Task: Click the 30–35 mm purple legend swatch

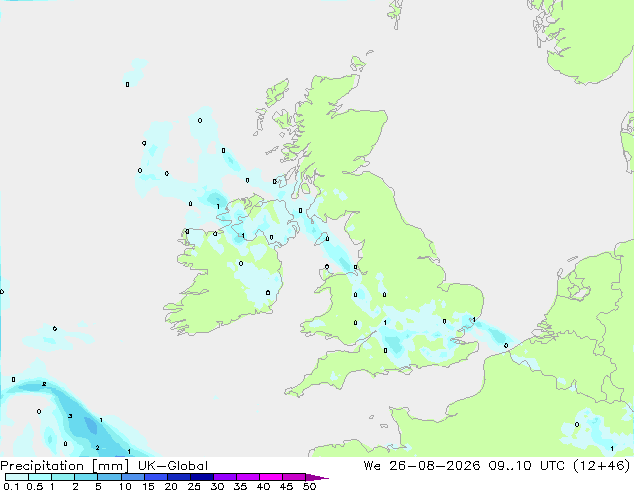Action: point(225,477)
